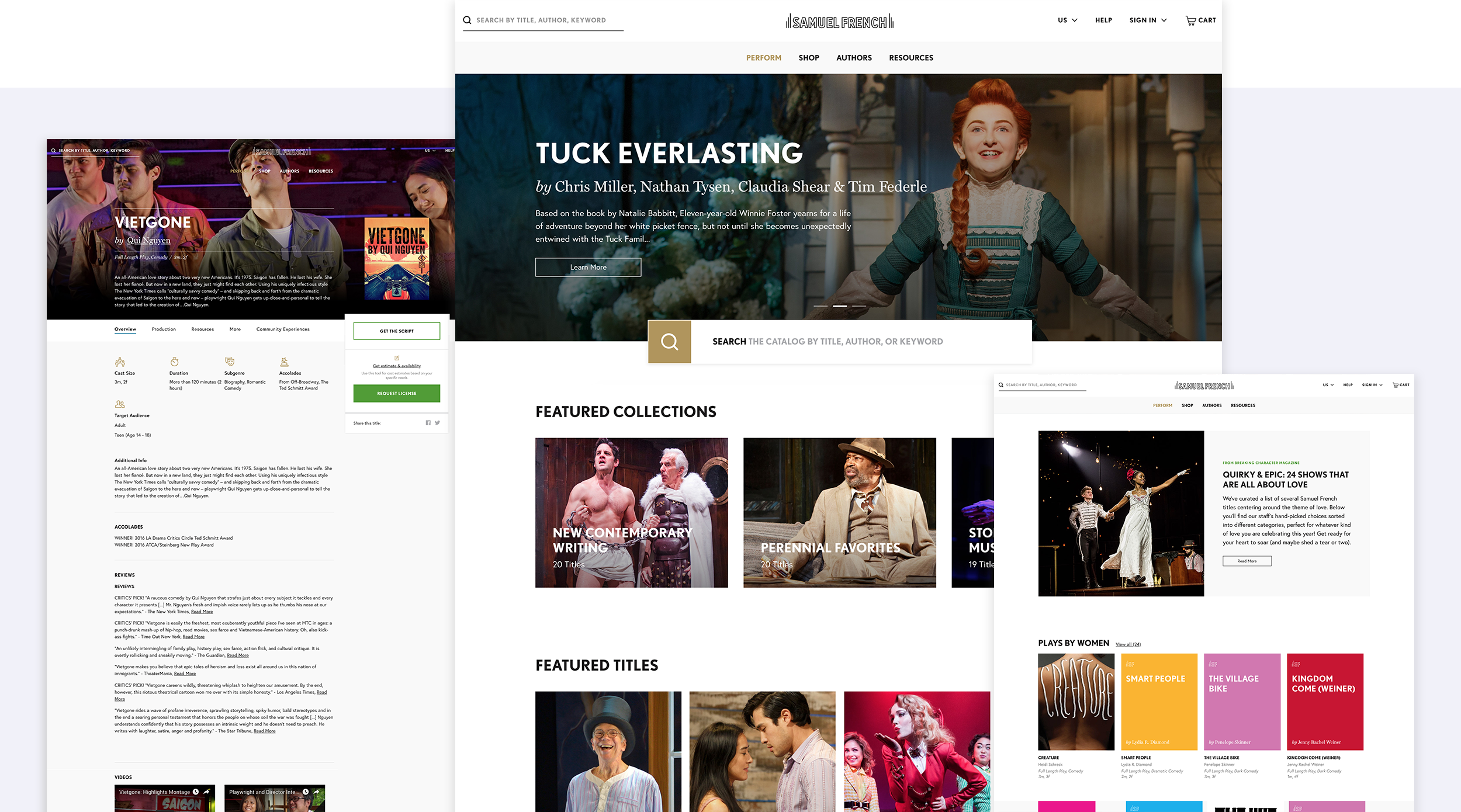Open the Community Experiences tab
The width and height of the screenshot is (1461, 812).
tap(283, 329)
